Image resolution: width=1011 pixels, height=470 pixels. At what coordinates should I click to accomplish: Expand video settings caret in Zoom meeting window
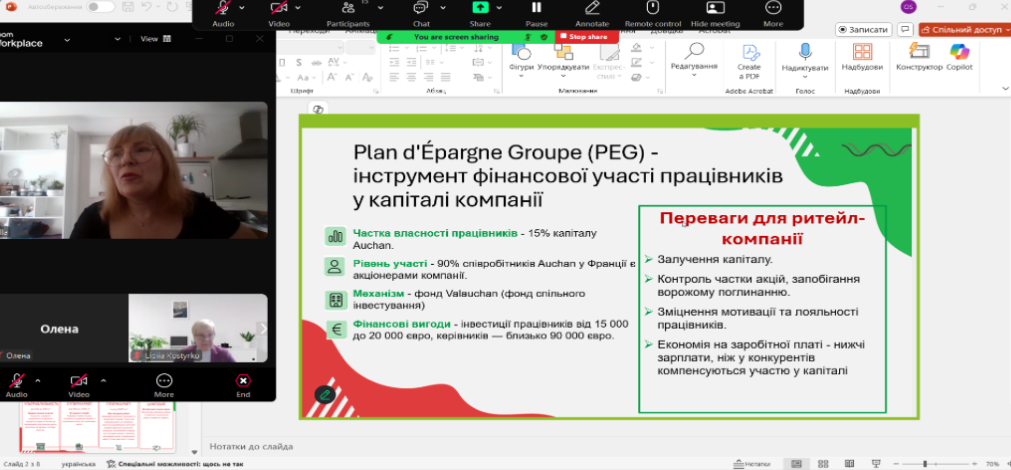[103, 380]
